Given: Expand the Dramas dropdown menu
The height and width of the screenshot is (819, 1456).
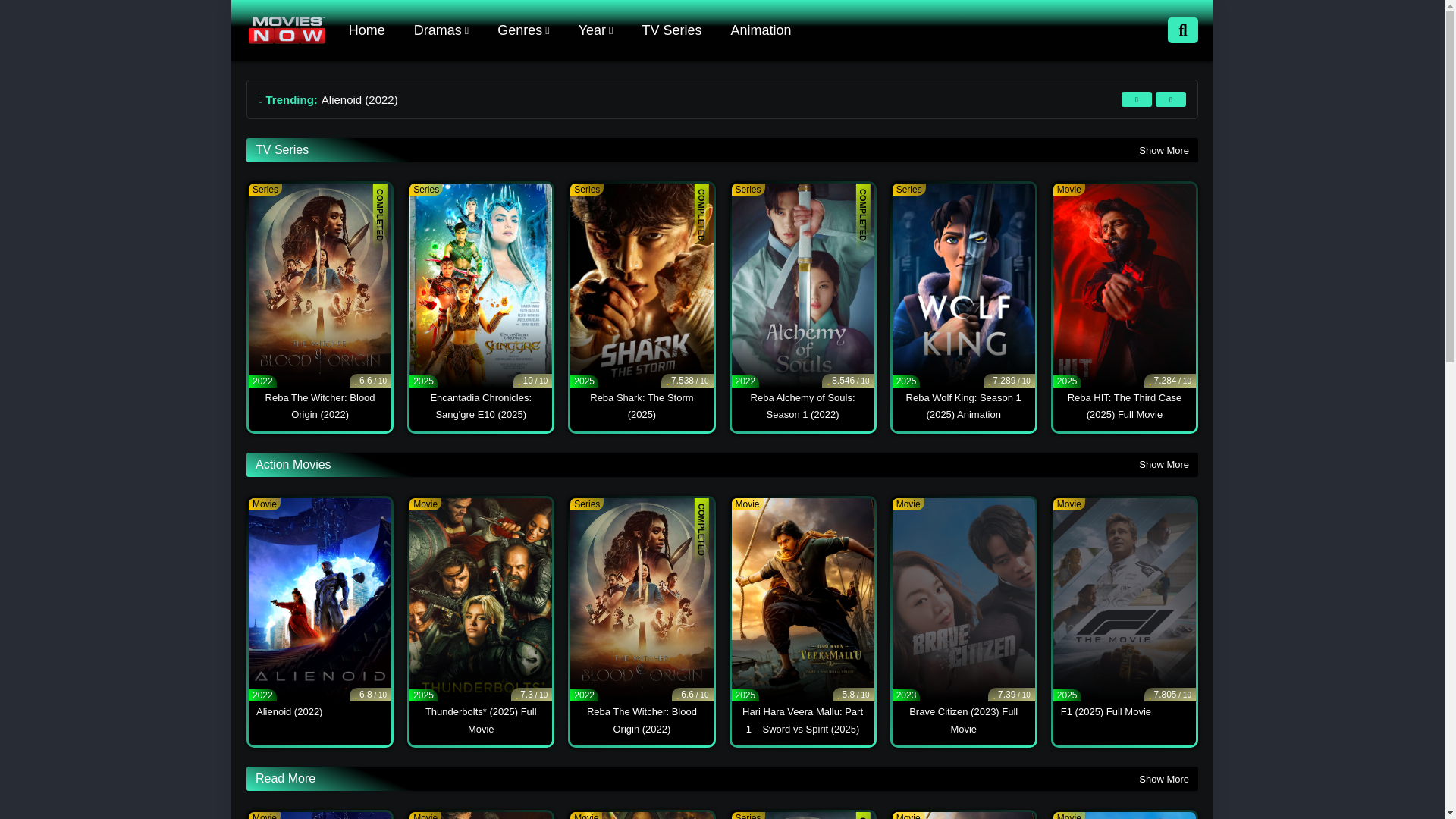Looking at the screenshot, I should click(441, 30).
